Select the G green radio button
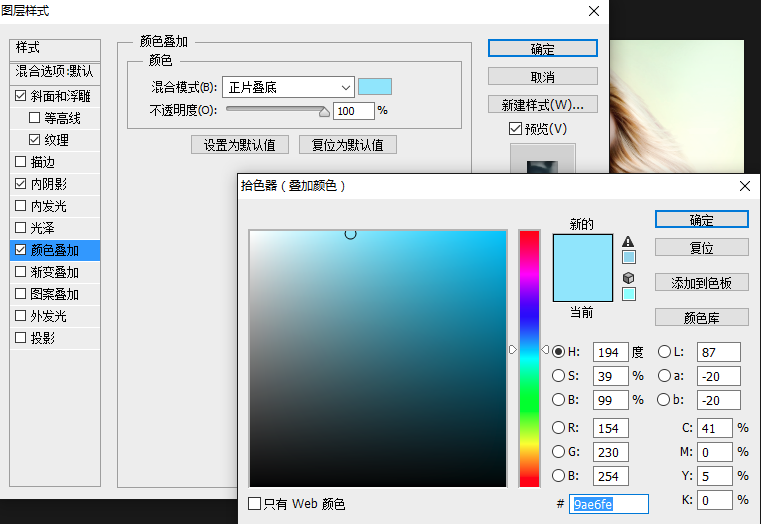Viewport: 761px width, 524px height. point(559,452)
